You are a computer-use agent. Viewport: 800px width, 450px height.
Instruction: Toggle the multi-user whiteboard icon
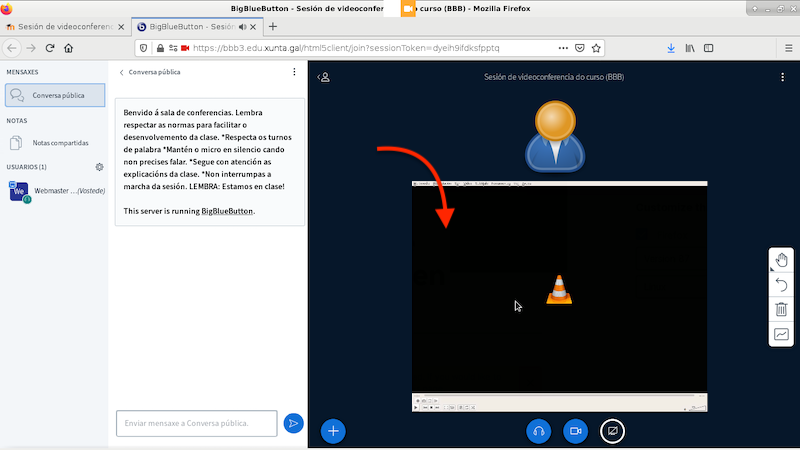point(781,335)
